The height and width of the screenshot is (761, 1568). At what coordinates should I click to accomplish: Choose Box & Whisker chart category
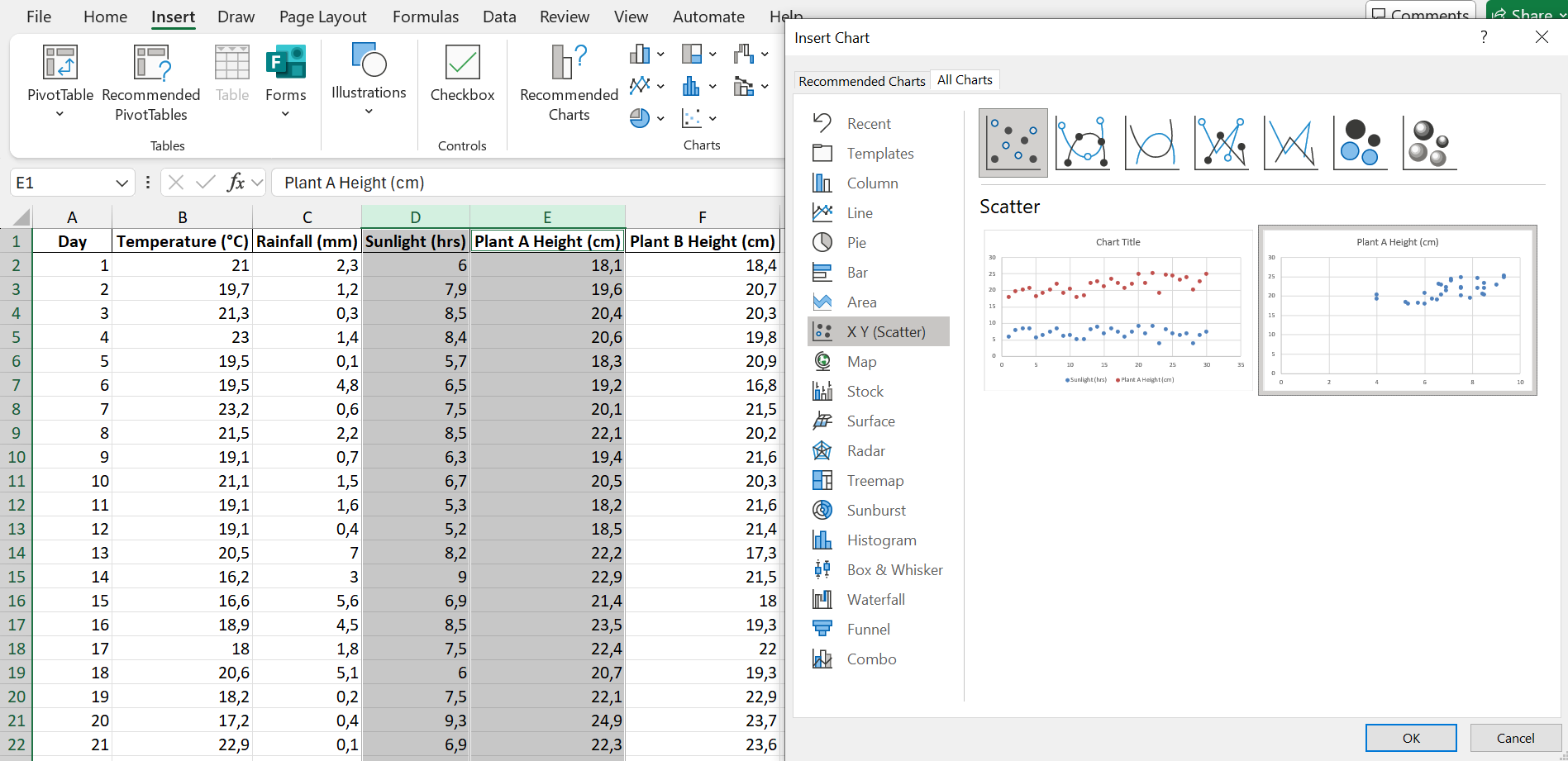[894, 570]
